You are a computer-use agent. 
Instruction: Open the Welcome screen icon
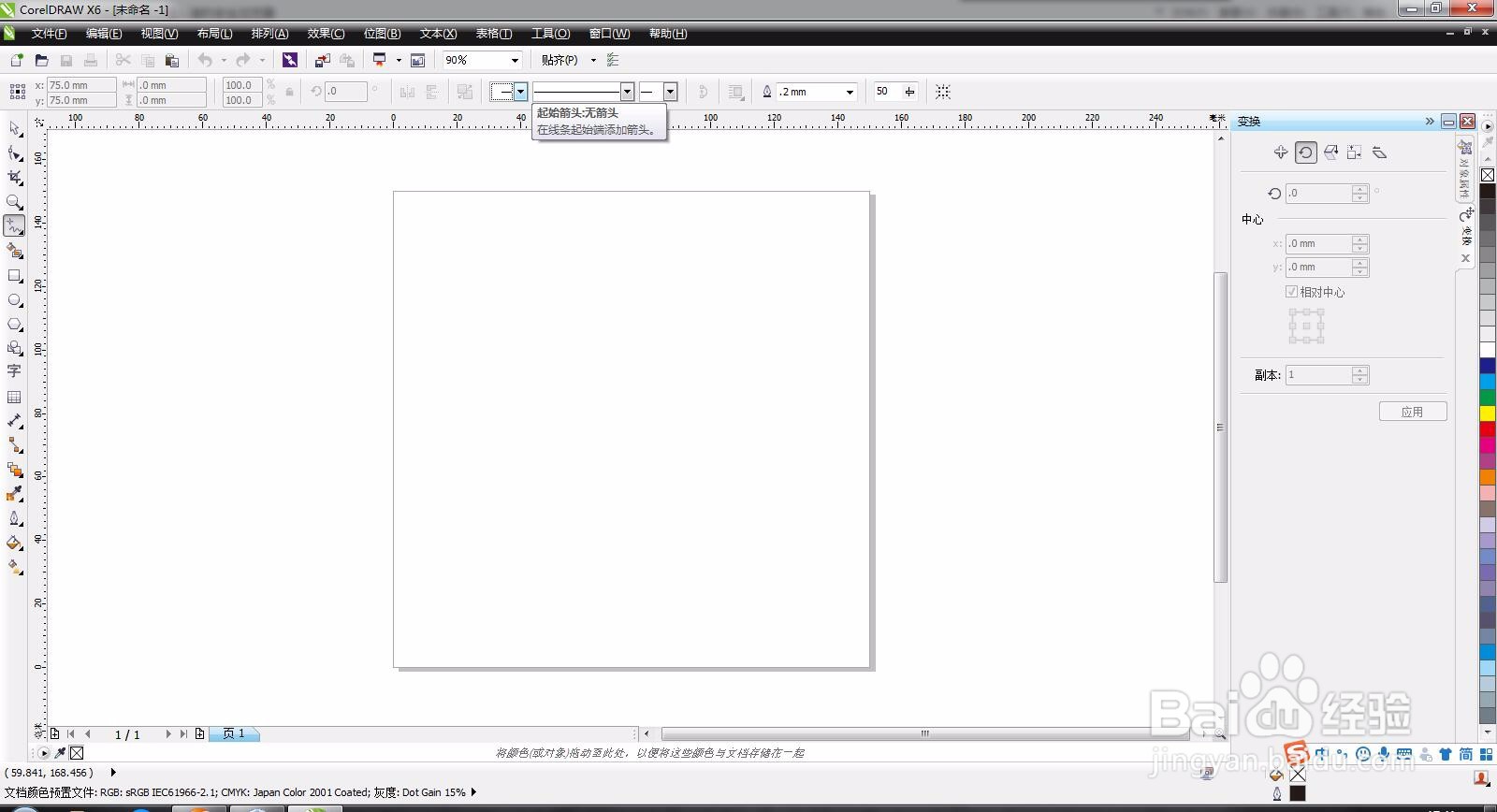tap(417, 60)
